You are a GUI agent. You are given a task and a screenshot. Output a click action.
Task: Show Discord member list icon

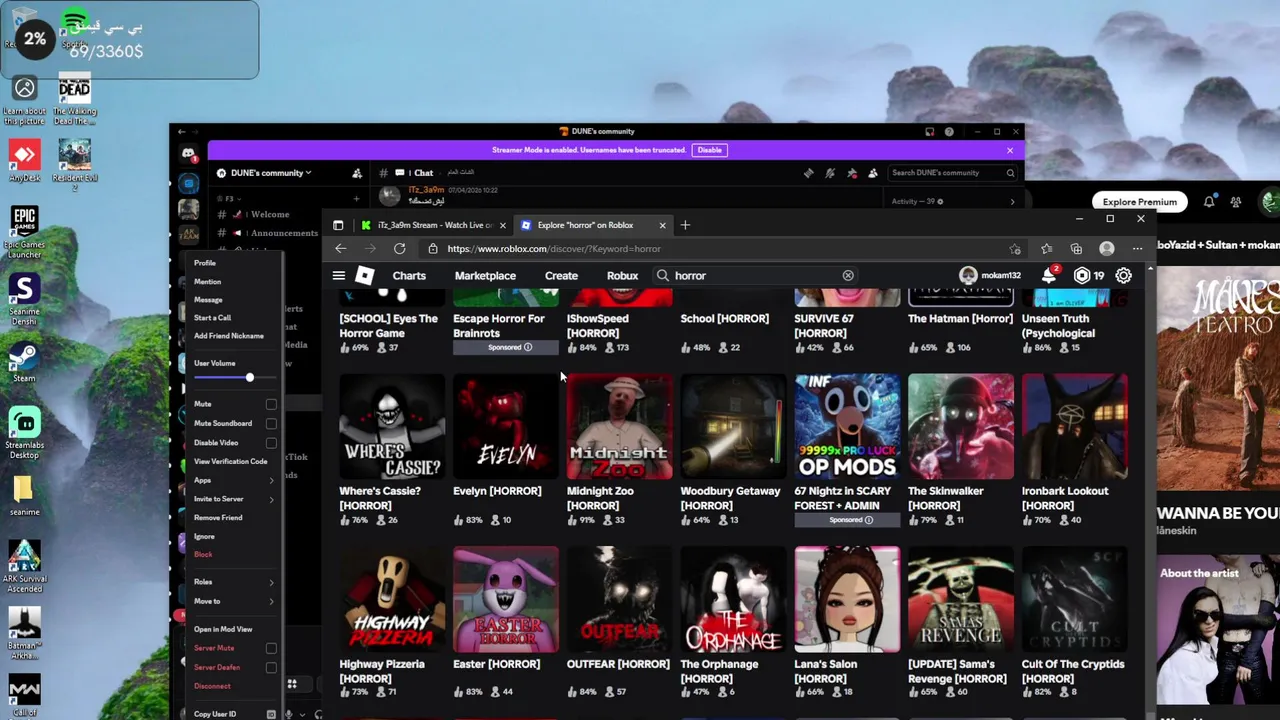tap(873, 173)
